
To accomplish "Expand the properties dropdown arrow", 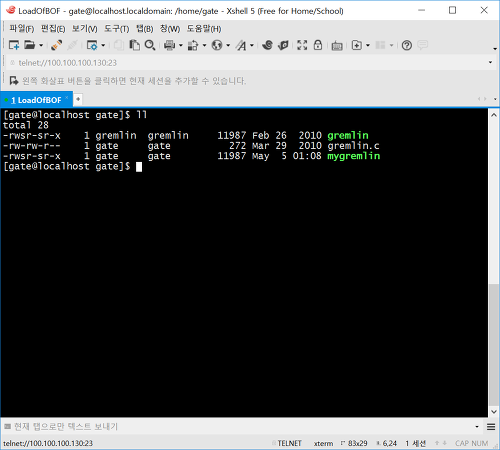I will 103,45.
